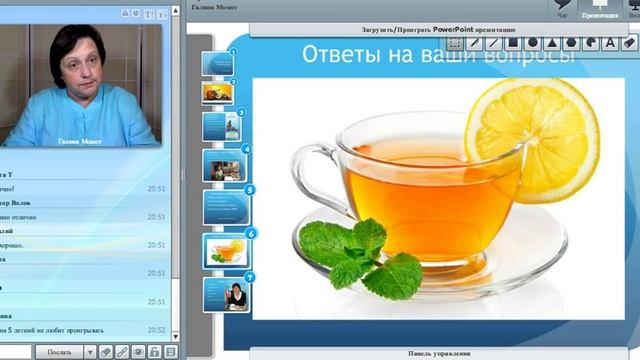Open the Chat speech bubble tab
The height and width of the screenshot is (360, 640).
[x=562, y=8]
